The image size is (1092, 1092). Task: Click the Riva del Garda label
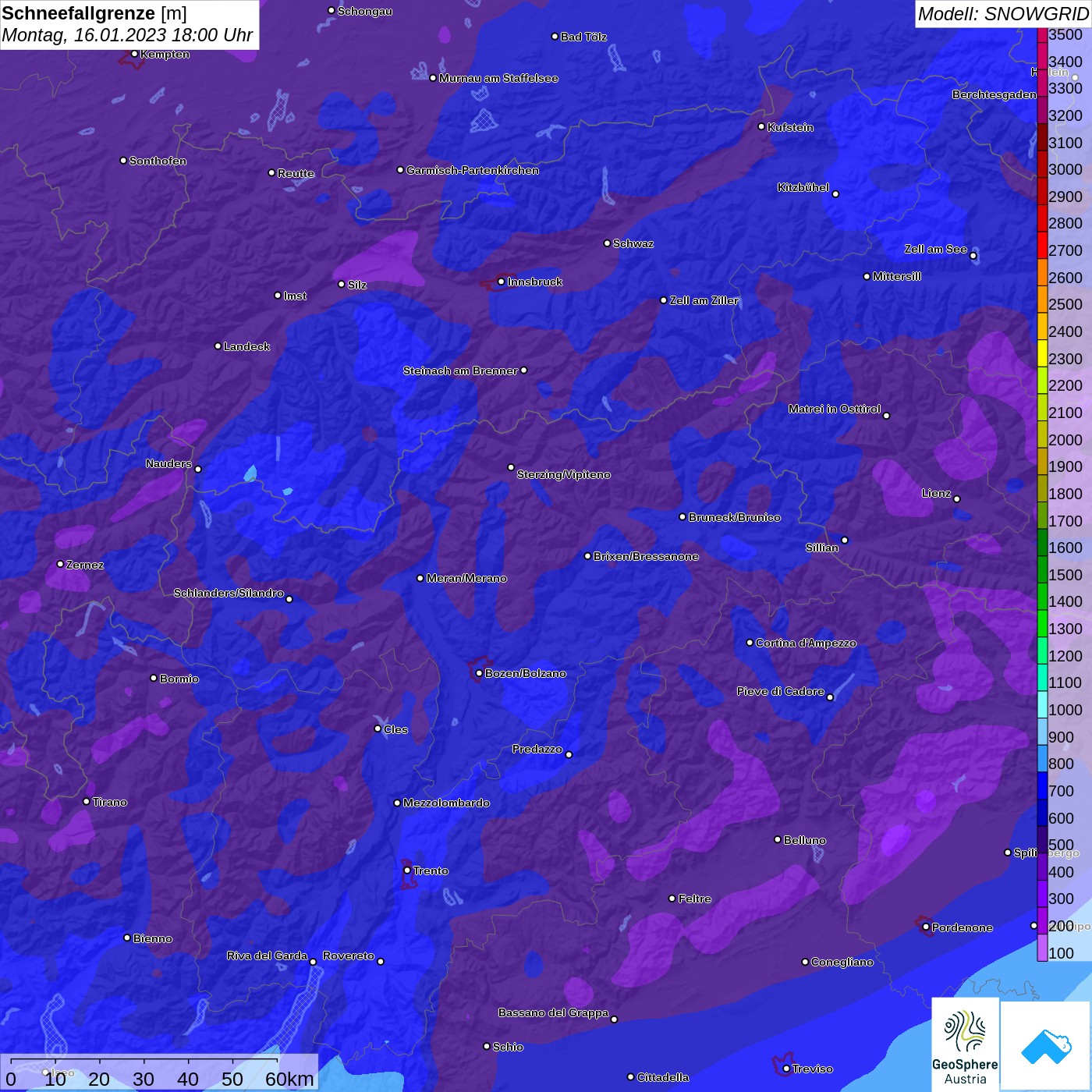pyautogui.click(x=268, y=955)
